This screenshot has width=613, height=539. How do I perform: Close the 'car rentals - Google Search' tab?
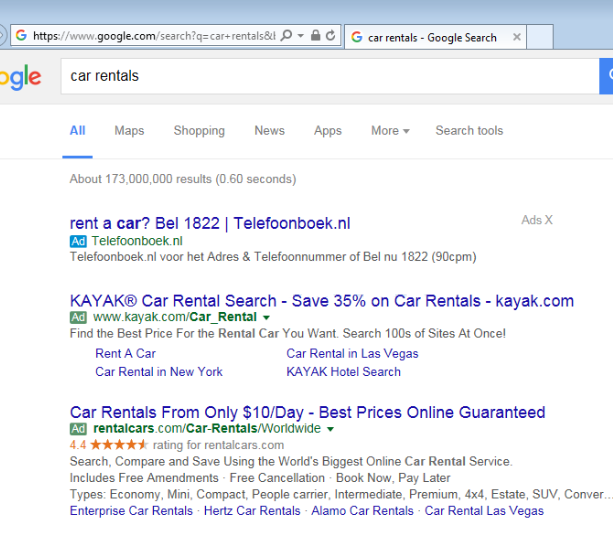(516, 37)
